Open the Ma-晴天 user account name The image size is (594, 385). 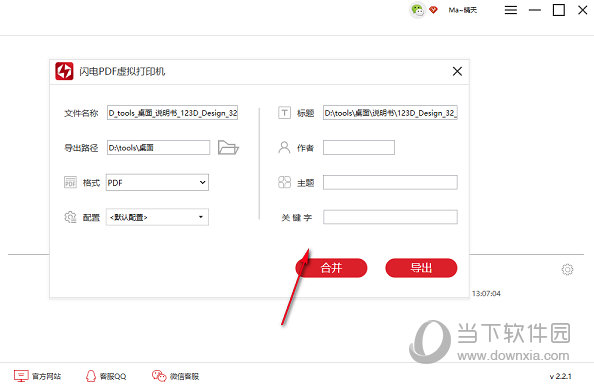coord(463,10)
